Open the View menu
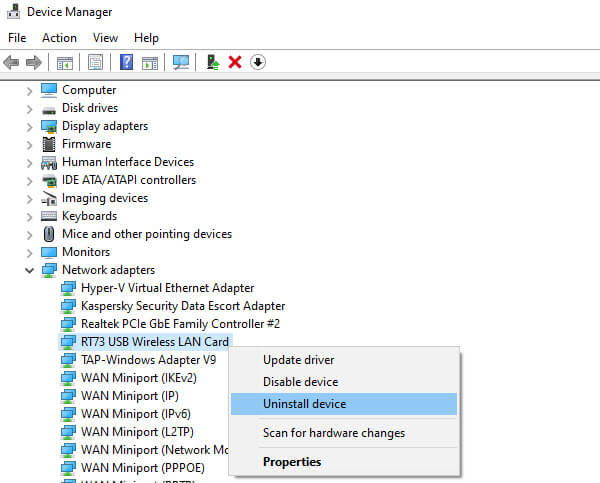The width and height of the screenshot is (600, 483). point(105,38)
